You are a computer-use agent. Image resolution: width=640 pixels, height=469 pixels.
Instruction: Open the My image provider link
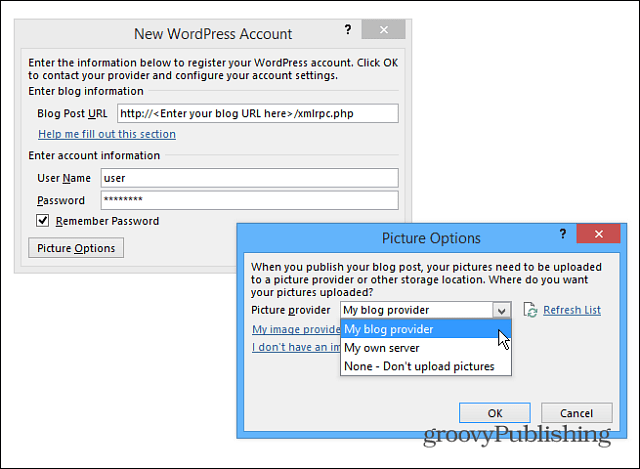coord(296,329)
